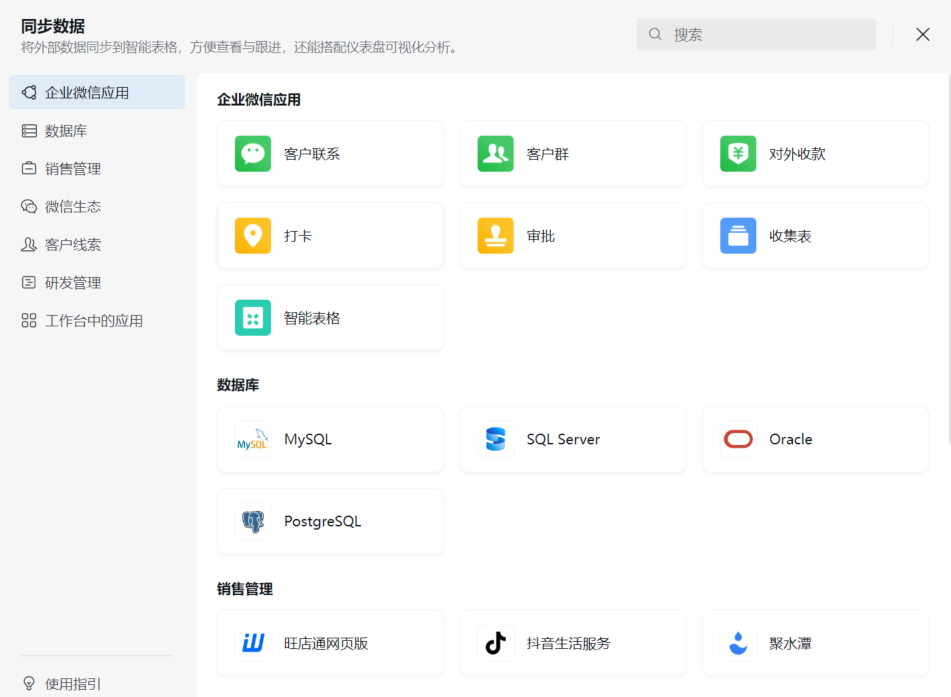This screenshot has width=951, height=697.
Task: Click the vertical scrollbar on right edge
Action: pos(949,260)
